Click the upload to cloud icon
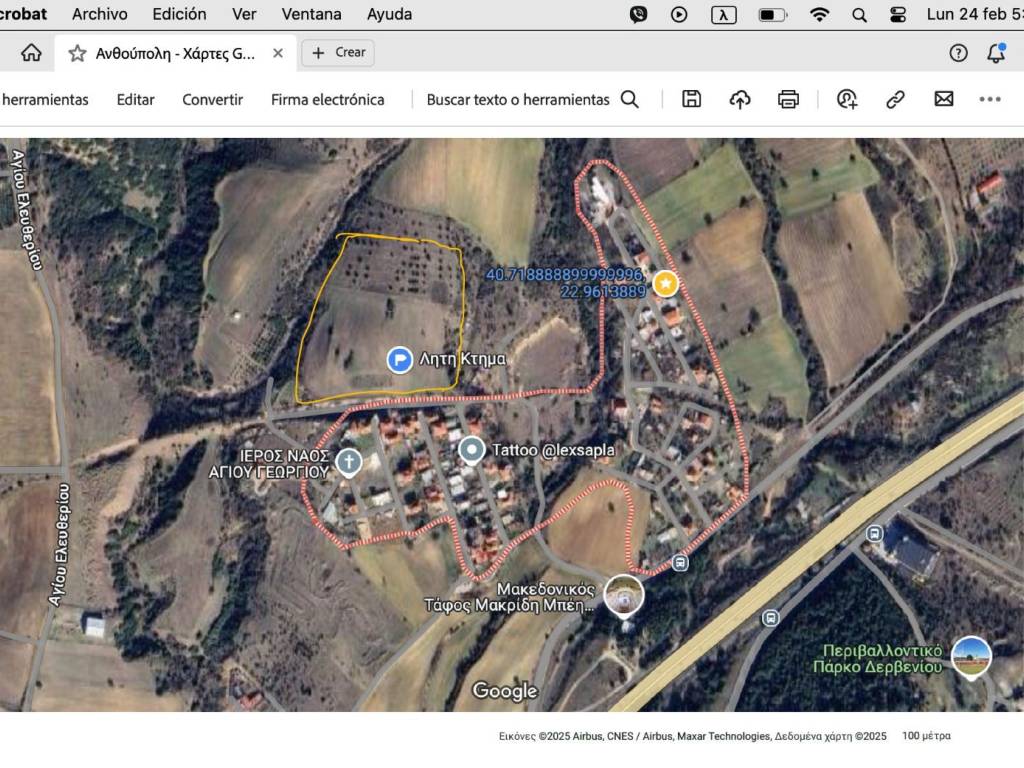Image resolution: width=1024 pixels, height=768 pixels. (740, 99)
